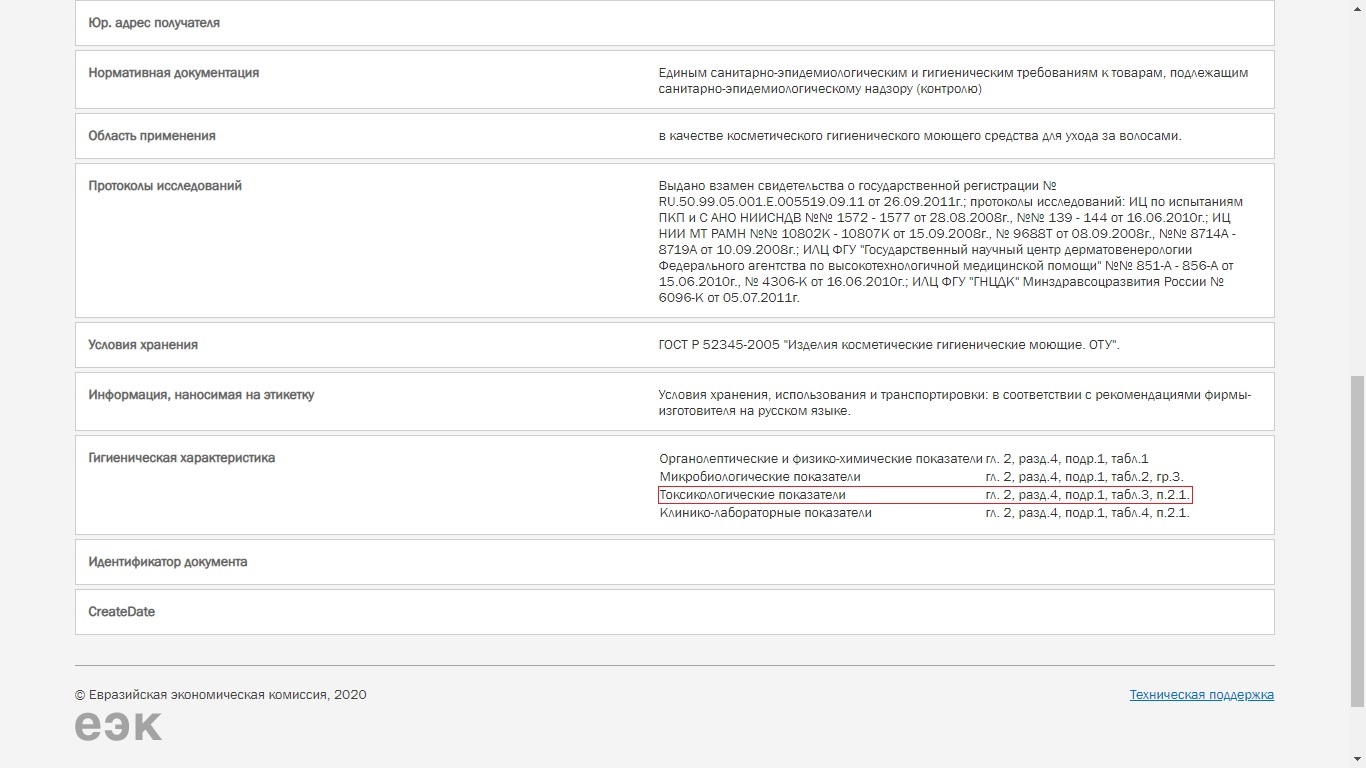Click the research protocols description paragraph
The image size is (1366, 768).
click(x=950, y=242)
